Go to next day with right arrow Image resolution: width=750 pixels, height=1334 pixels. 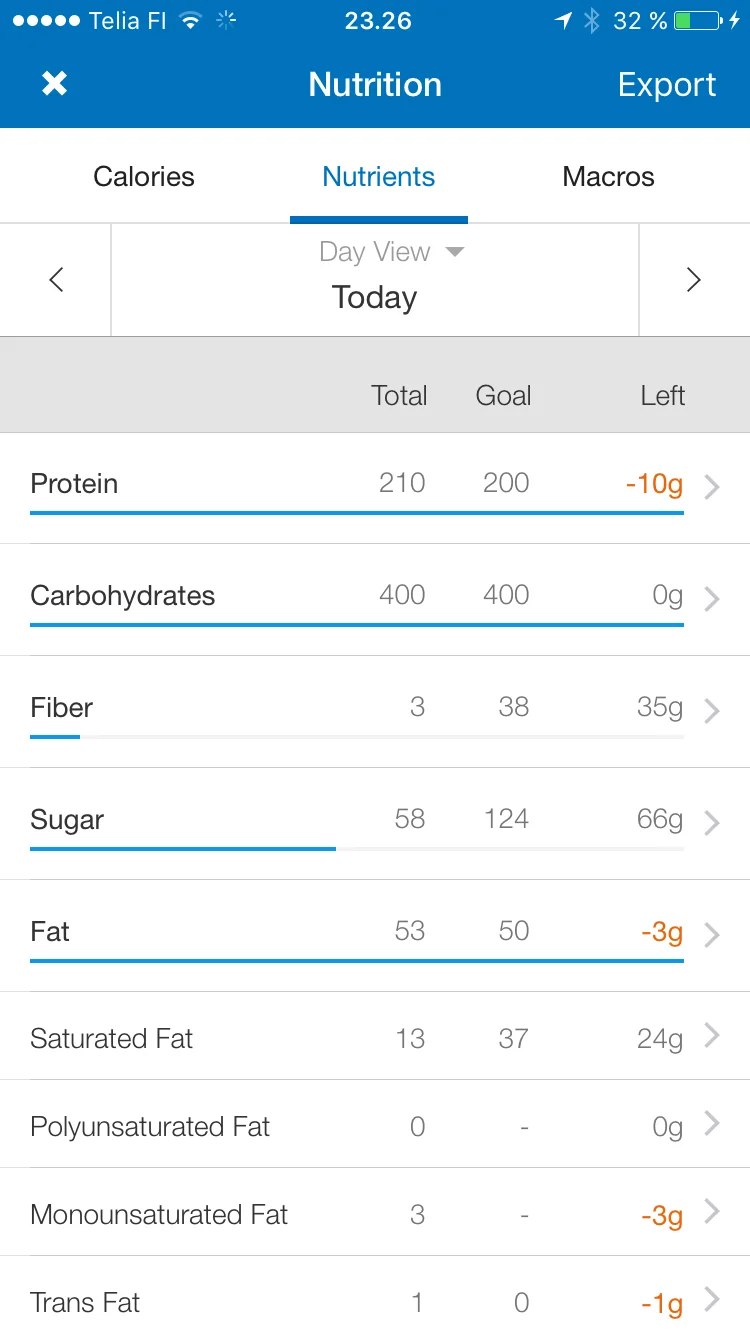[694, 280]
